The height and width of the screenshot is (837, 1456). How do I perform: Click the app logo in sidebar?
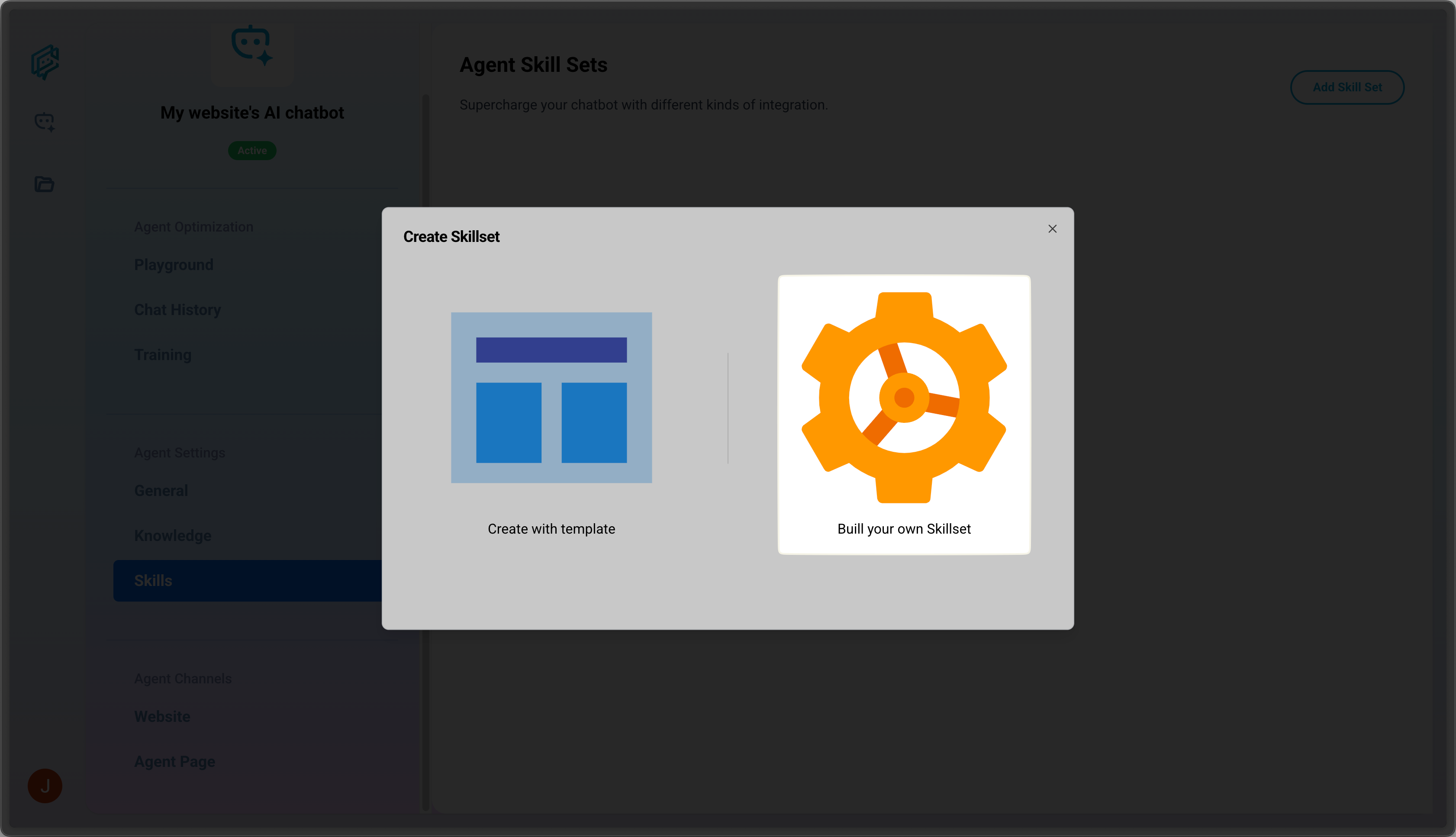(x=45, y=62)
